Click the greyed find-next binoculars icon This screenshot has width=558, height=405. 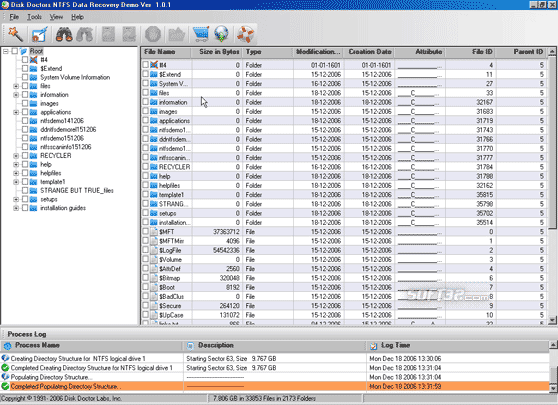click(85, 34)
